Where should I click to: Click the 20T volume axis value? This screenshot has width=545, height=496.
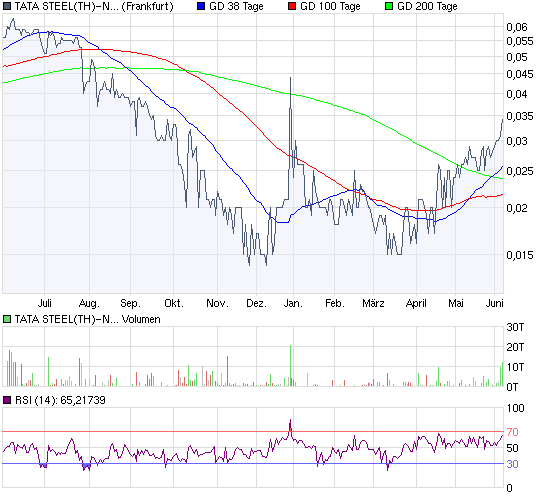[515, 347]
